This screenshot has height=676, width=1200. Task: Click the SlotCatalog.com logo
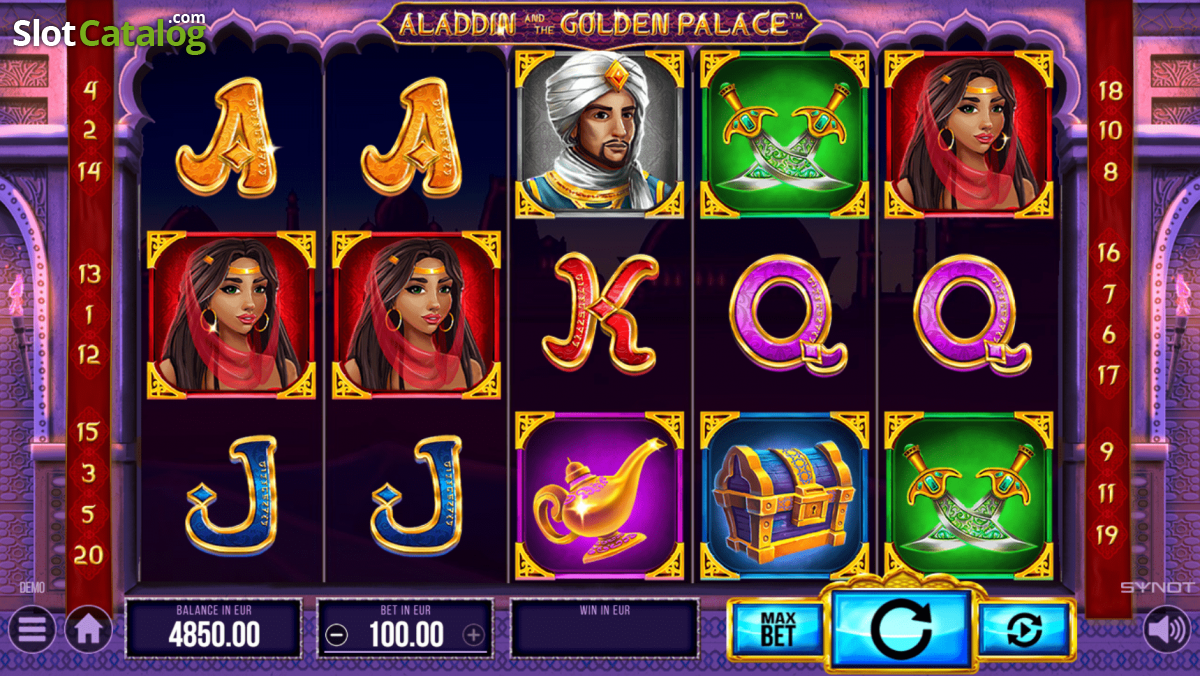(110, 32)
